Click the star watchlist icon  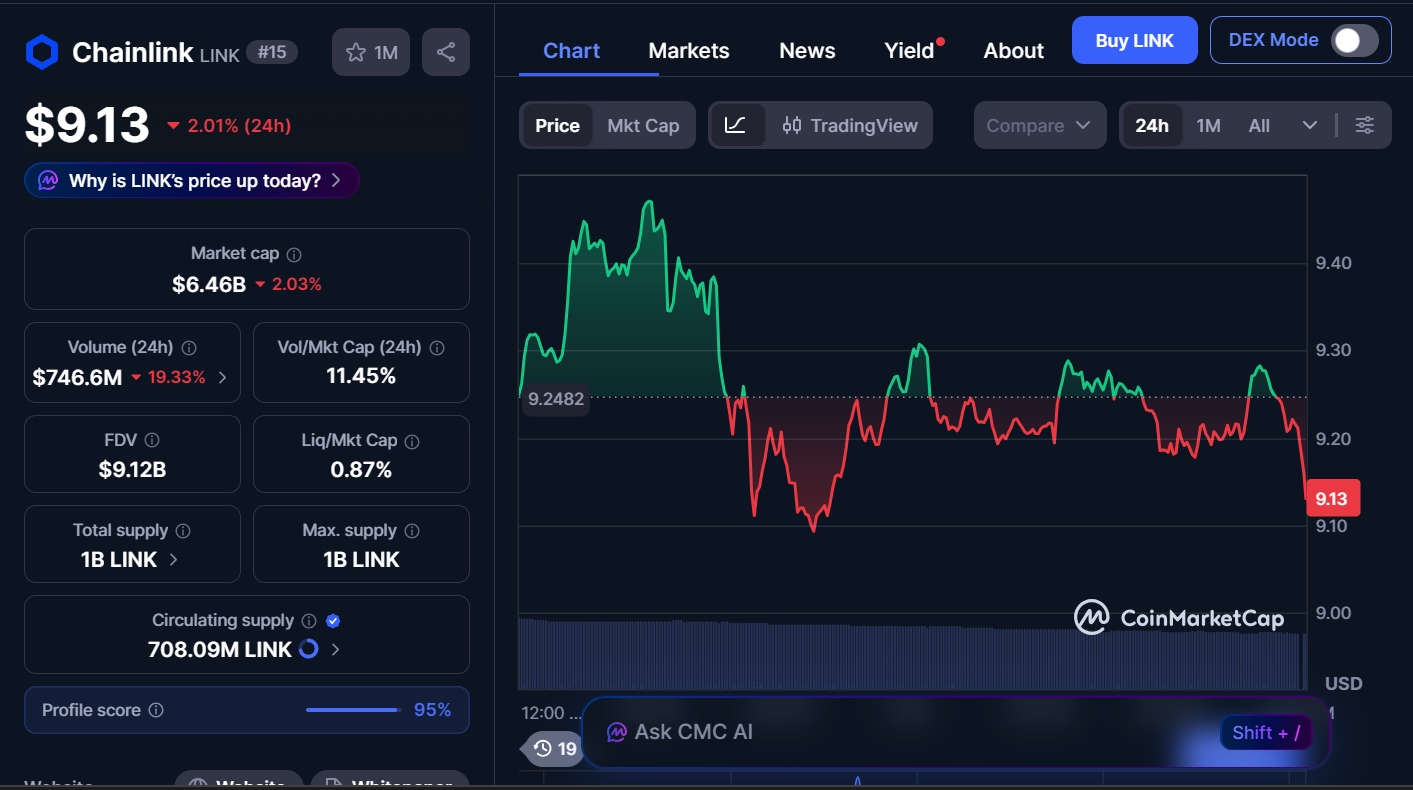tap(357, 52)
